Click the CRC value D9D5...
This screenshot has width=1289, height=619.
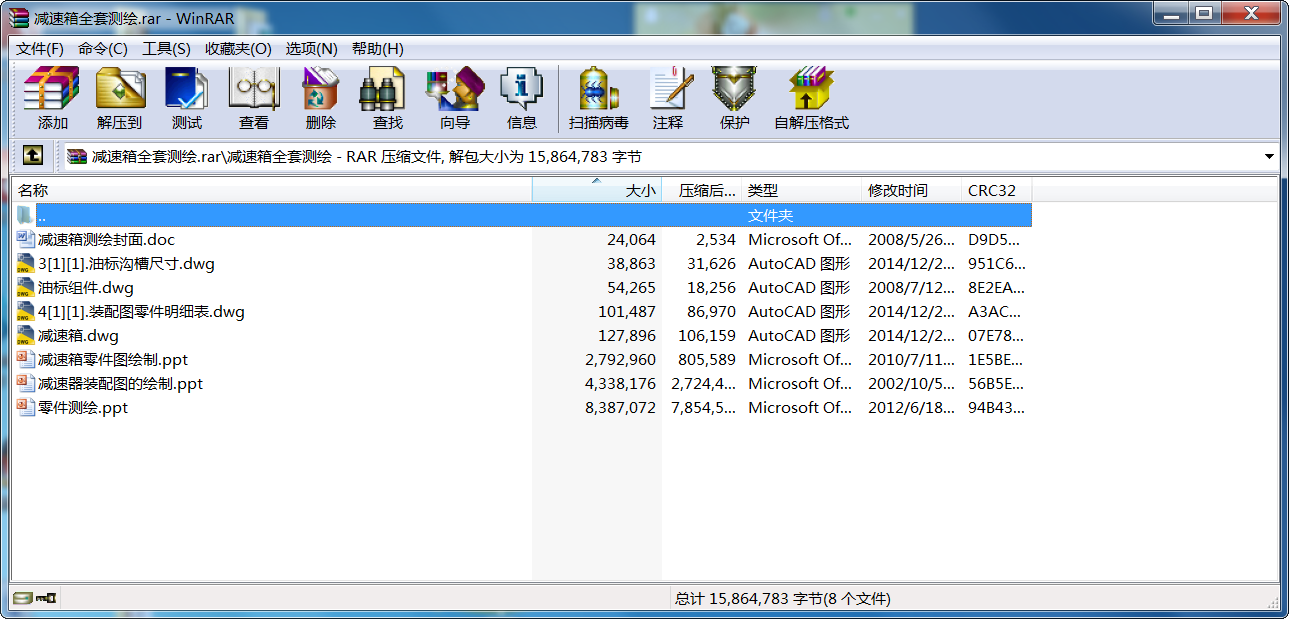pos(996,239)
